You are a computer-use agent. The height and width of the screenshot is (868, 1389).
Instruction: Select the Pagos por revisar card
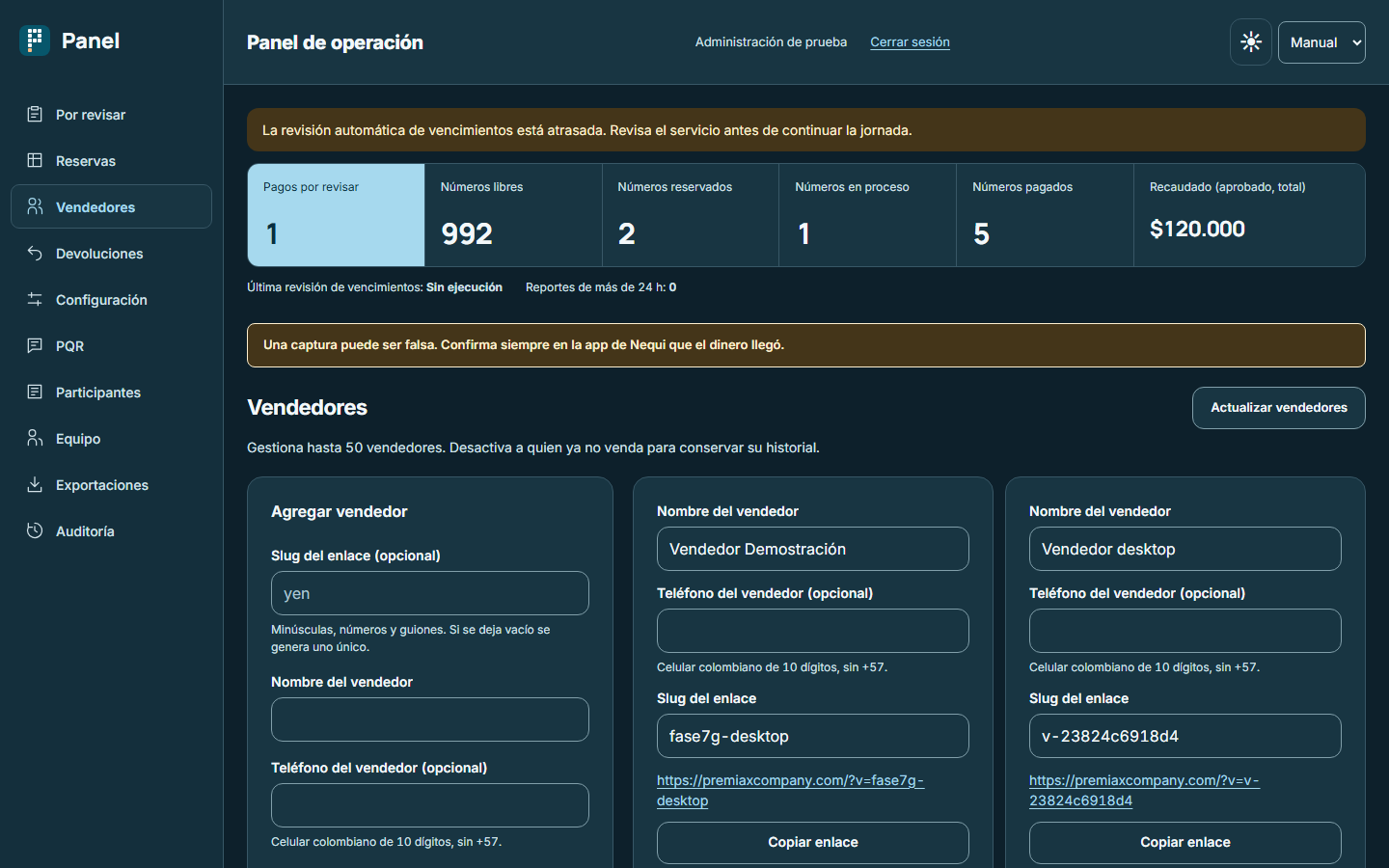click(x=337, y=215)
